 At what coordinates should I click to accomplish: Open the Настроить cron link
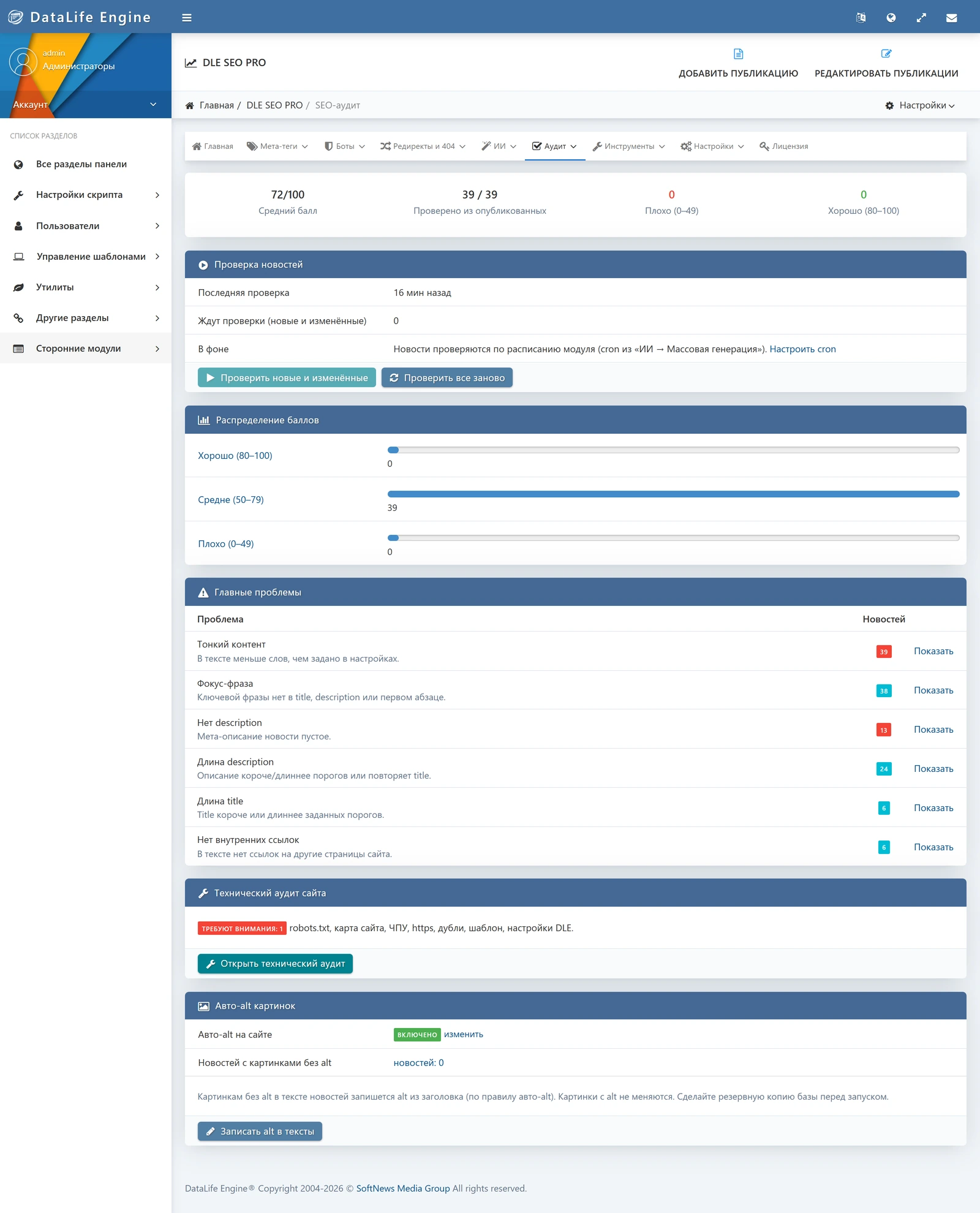click(x=802, y=349)
